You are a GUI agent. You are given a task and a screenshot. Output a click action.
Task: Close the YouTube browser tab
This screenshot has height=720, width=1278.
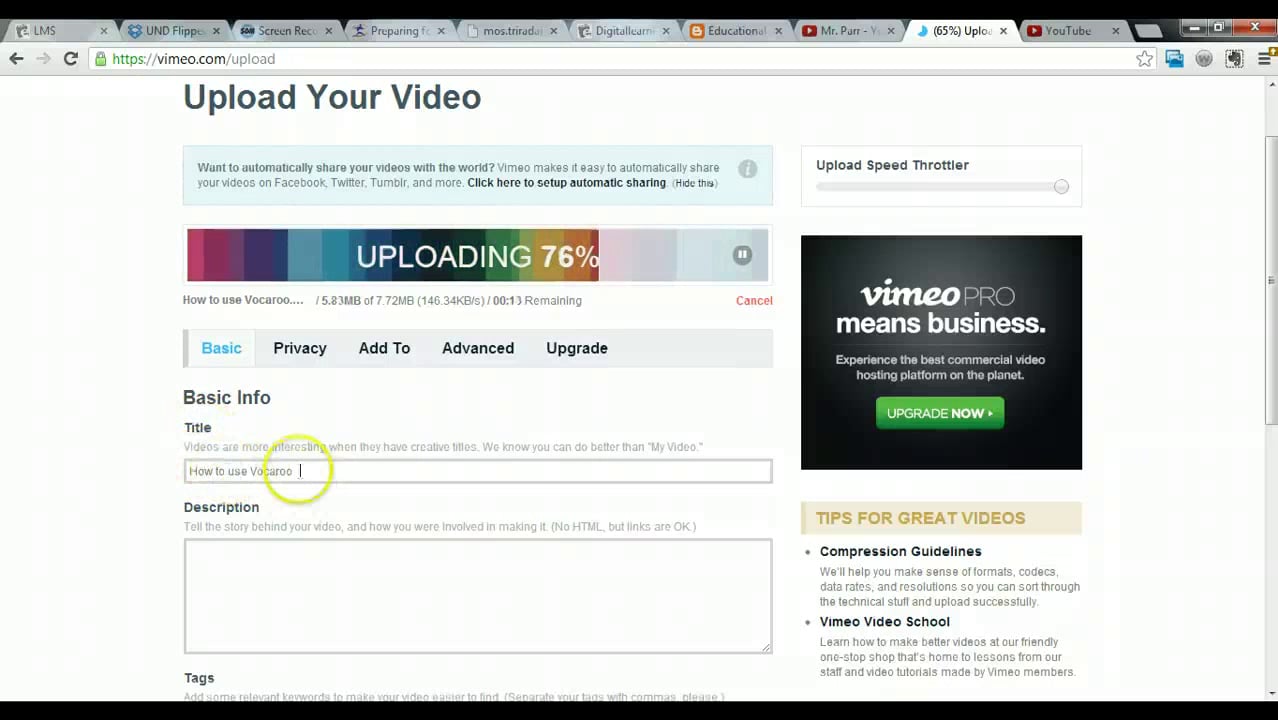click(x=1116, y=31)
